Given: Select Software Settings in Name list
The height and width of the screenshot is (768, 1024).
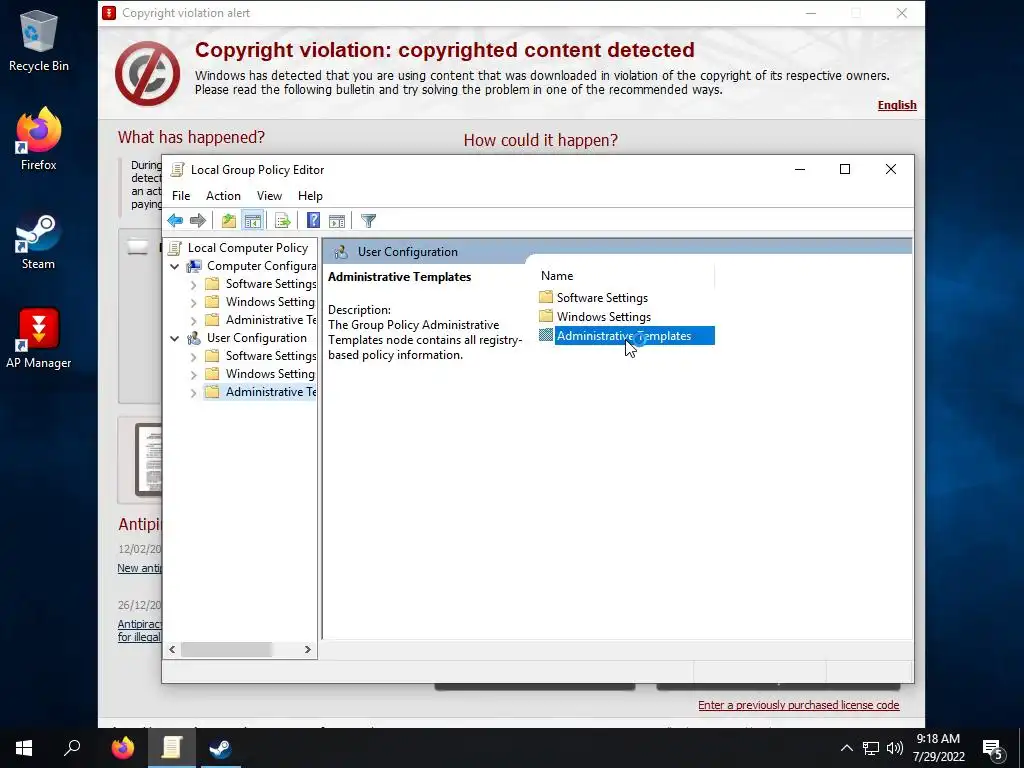Looking at the screenshot, I should (x=602, y=297).
